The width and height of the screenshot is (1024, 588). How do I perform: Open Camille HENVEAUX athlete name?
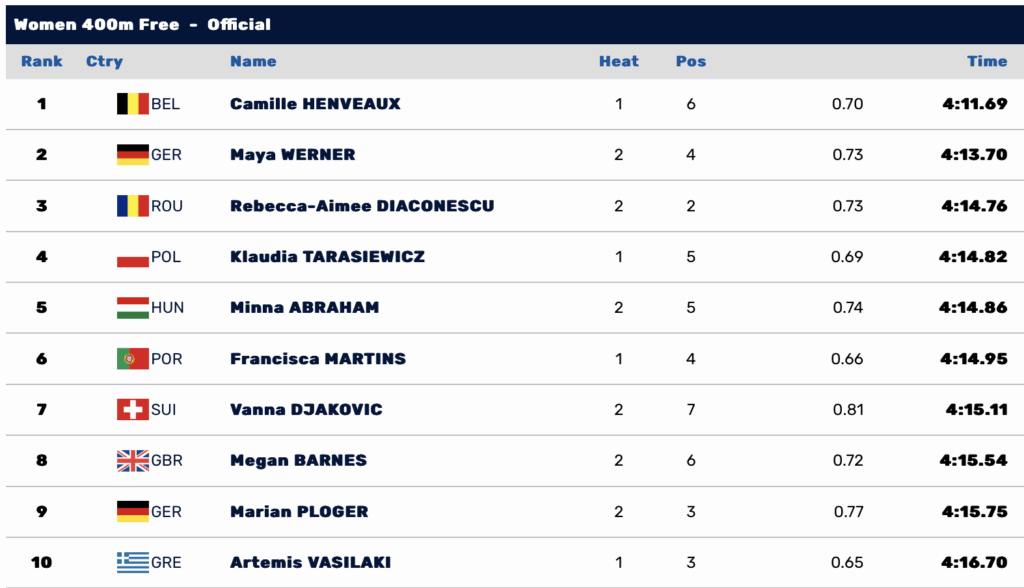click(315, 104)
